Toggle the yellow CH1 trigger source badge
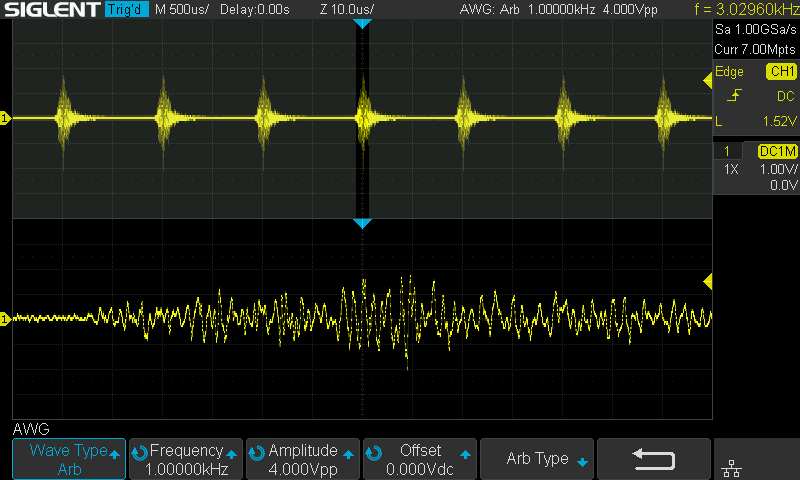800x480 pixels. [x=780, y=72]
